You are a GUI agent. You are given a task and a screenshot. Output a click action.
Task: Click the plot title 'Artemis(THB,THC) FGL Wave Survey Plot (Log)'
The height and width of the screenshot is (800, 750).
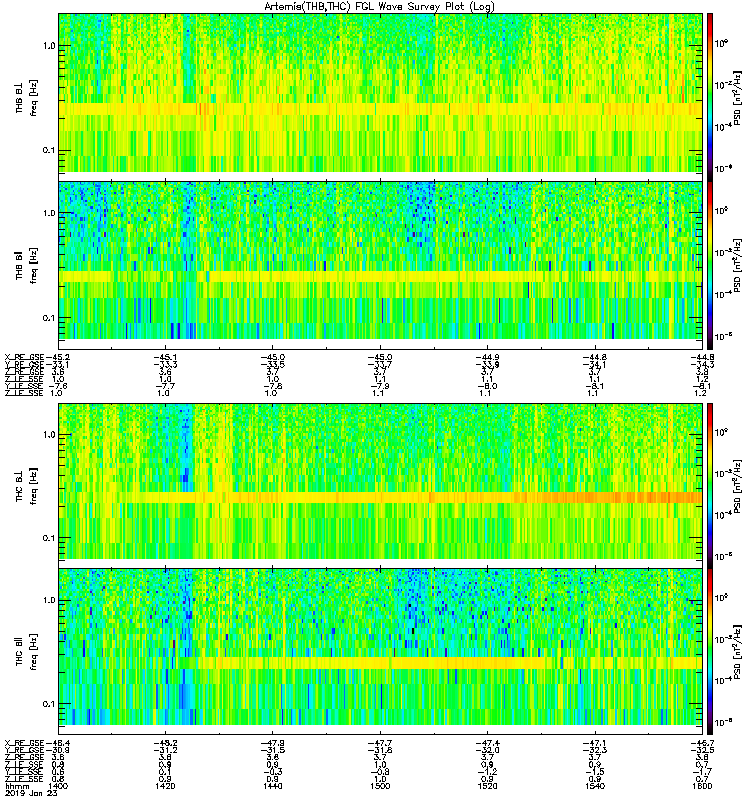point(379,7)
